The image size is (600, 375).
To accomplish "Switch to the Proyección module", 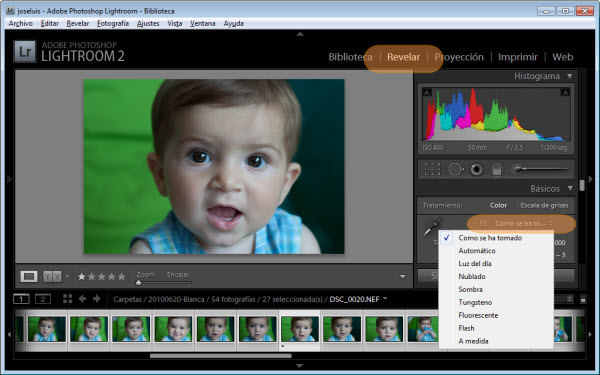I will 459,57.
